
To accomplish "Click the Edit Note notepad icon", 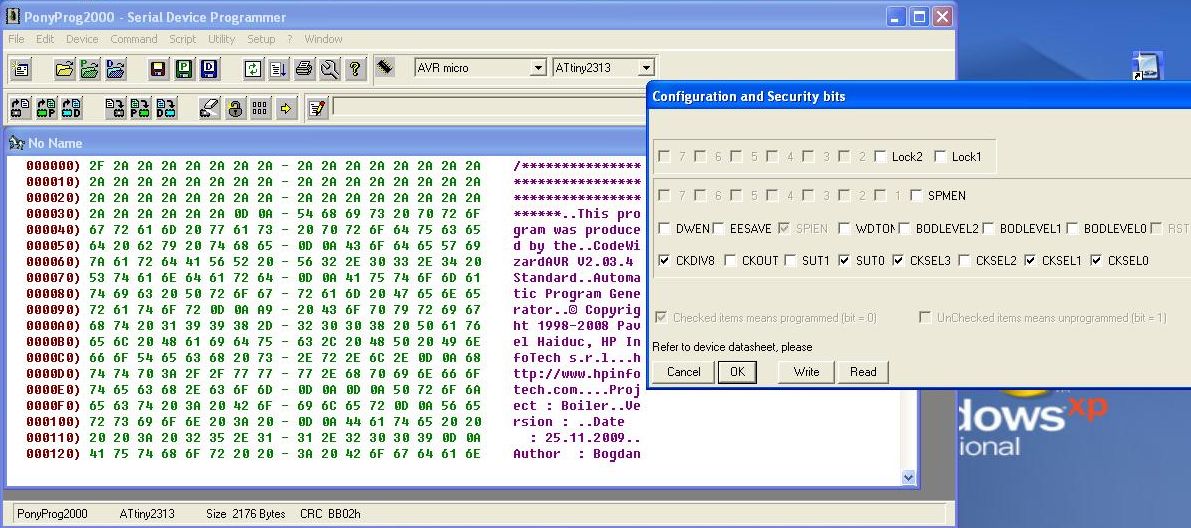I will click(x=318, y=108).
